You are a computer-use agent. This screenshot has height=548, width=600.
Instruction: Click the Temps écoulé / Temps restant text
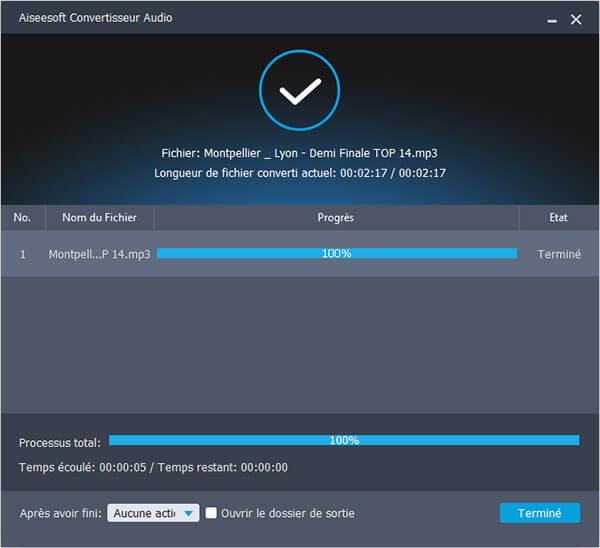pos(153,467)
